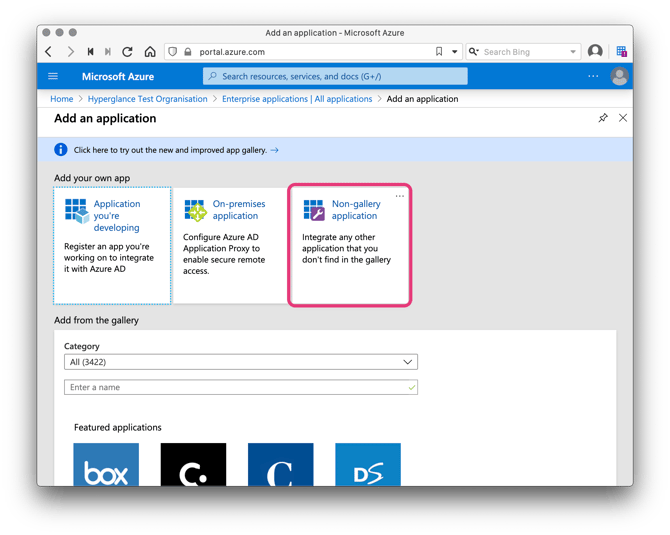Viewport: 670px width, 535px height.
Task: Expand the Category dropdown showing All (3422)
Action: click(240, 362)
